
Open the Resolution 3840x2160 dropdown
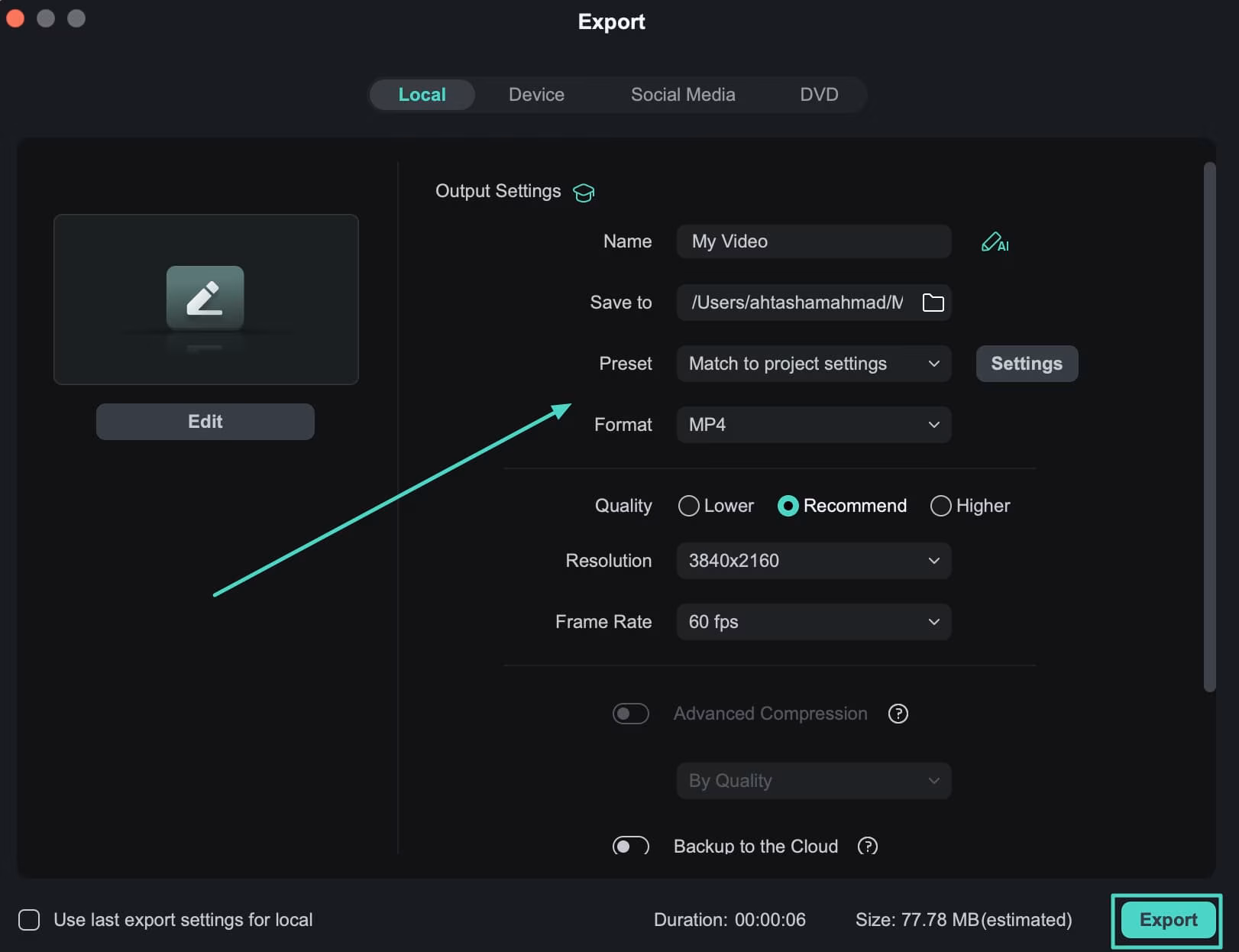pos(814,561)
